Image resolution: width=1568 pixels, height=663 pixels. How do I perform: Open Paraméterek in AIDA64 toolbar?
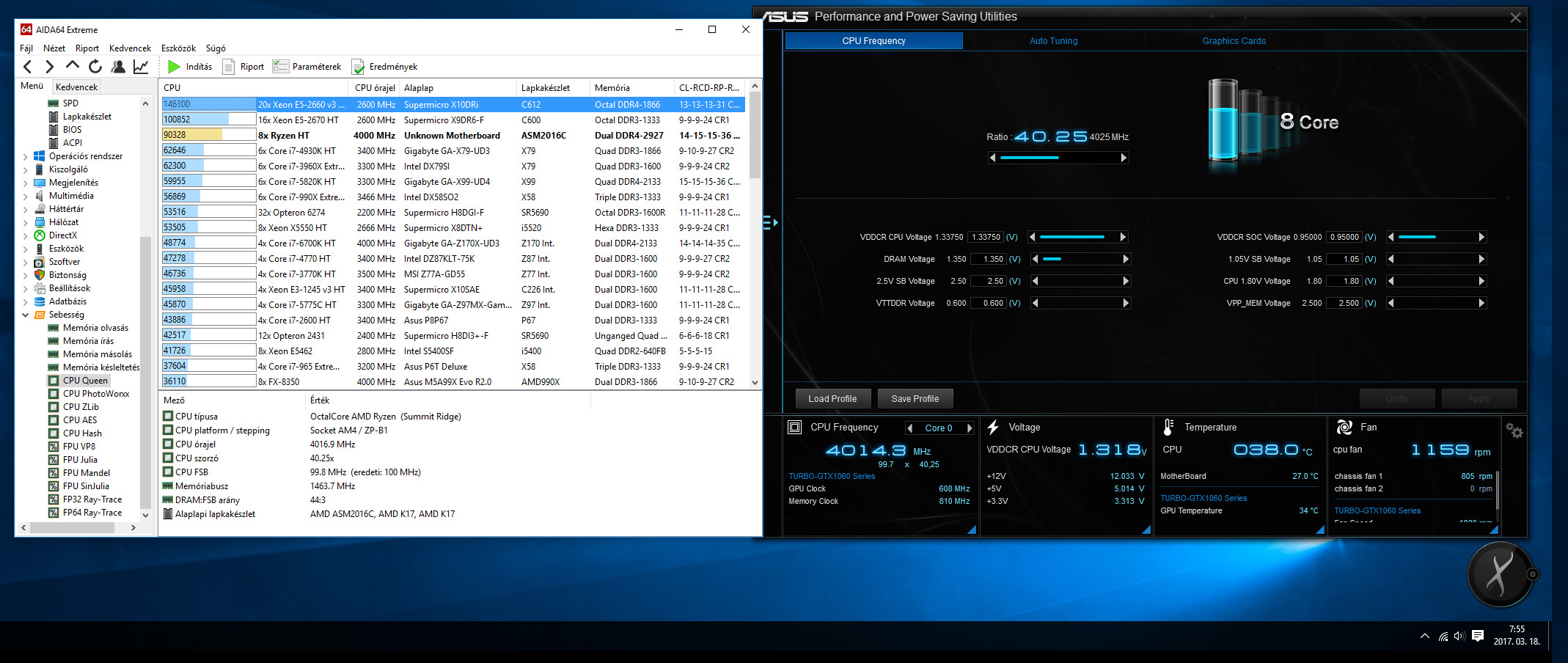[x=307, y=67]
